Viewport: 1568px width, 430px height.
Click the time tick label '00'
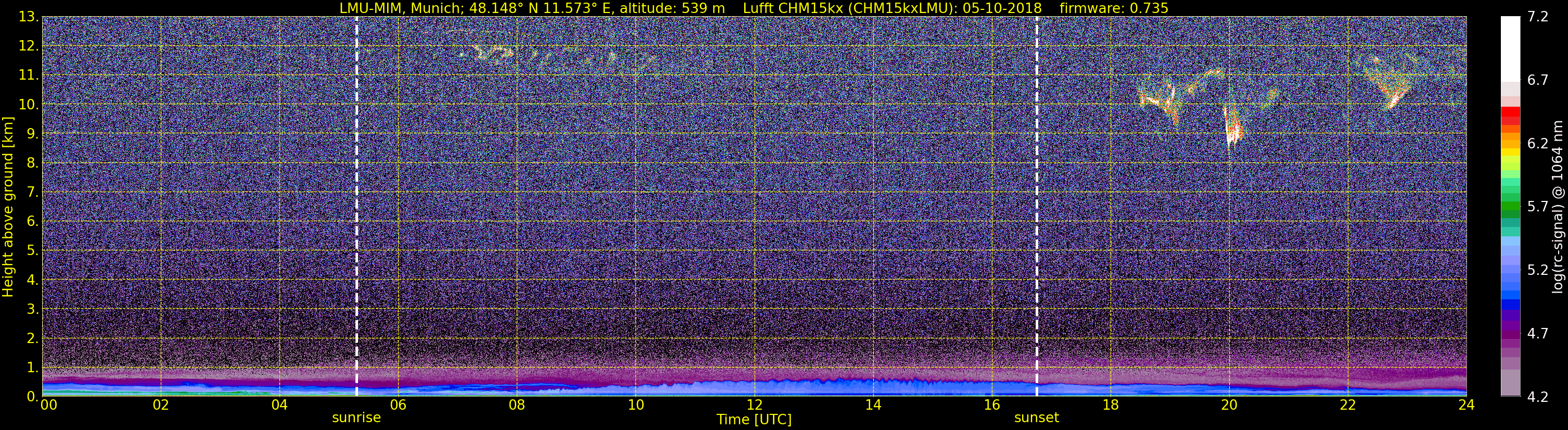coord(49,405)
